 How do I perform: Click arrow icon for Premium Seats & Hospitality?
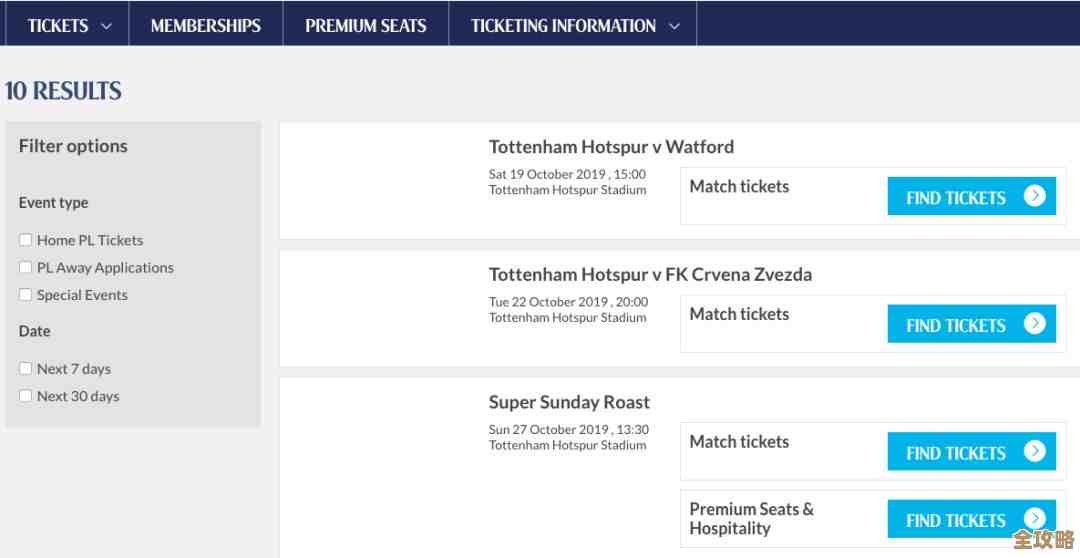tap(1034, 519)
